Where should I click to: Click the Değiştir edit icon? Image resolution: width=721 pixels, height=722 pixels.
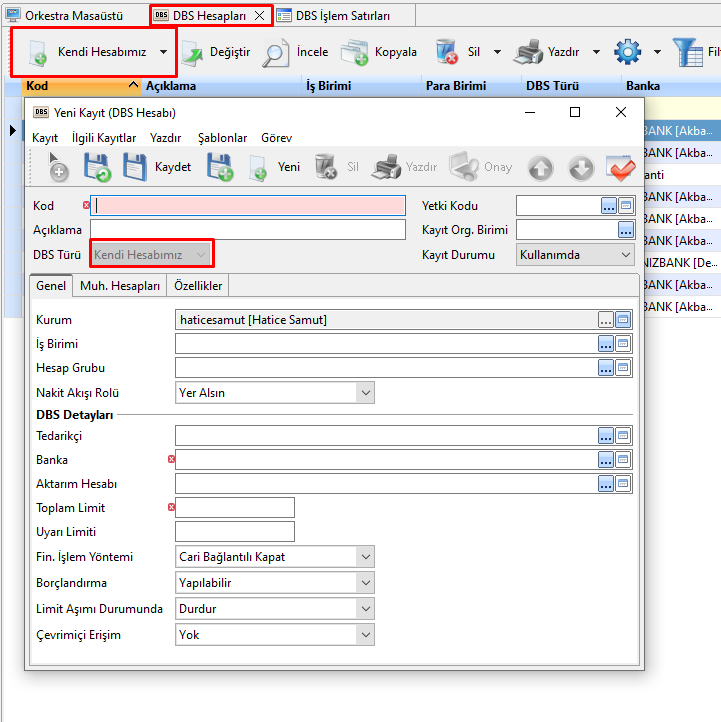[192, 52]
